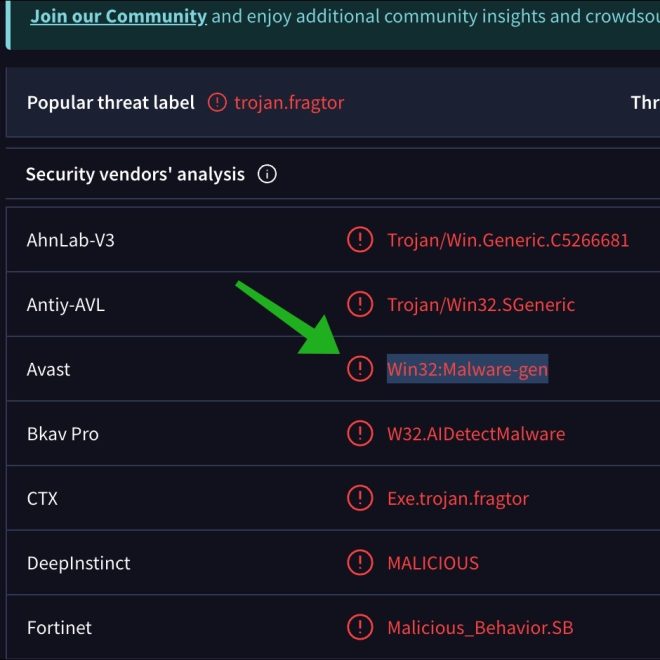This screenshot has width=660, height=660.
Task: Click the highlighted Win32:Malware-gen detection
Action: [x=467, y=369]
